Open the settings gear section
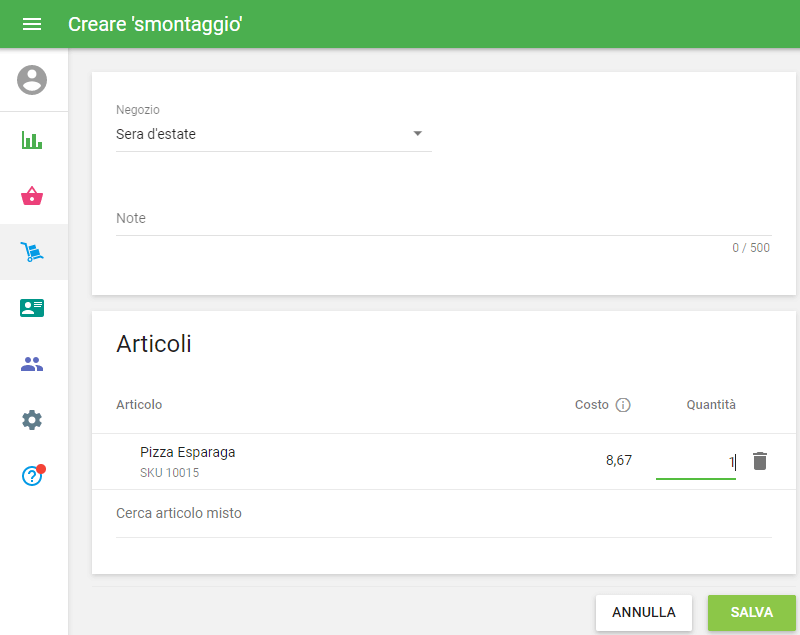Image resolution: width=800 pixels, height=635 pixels. 32,420
